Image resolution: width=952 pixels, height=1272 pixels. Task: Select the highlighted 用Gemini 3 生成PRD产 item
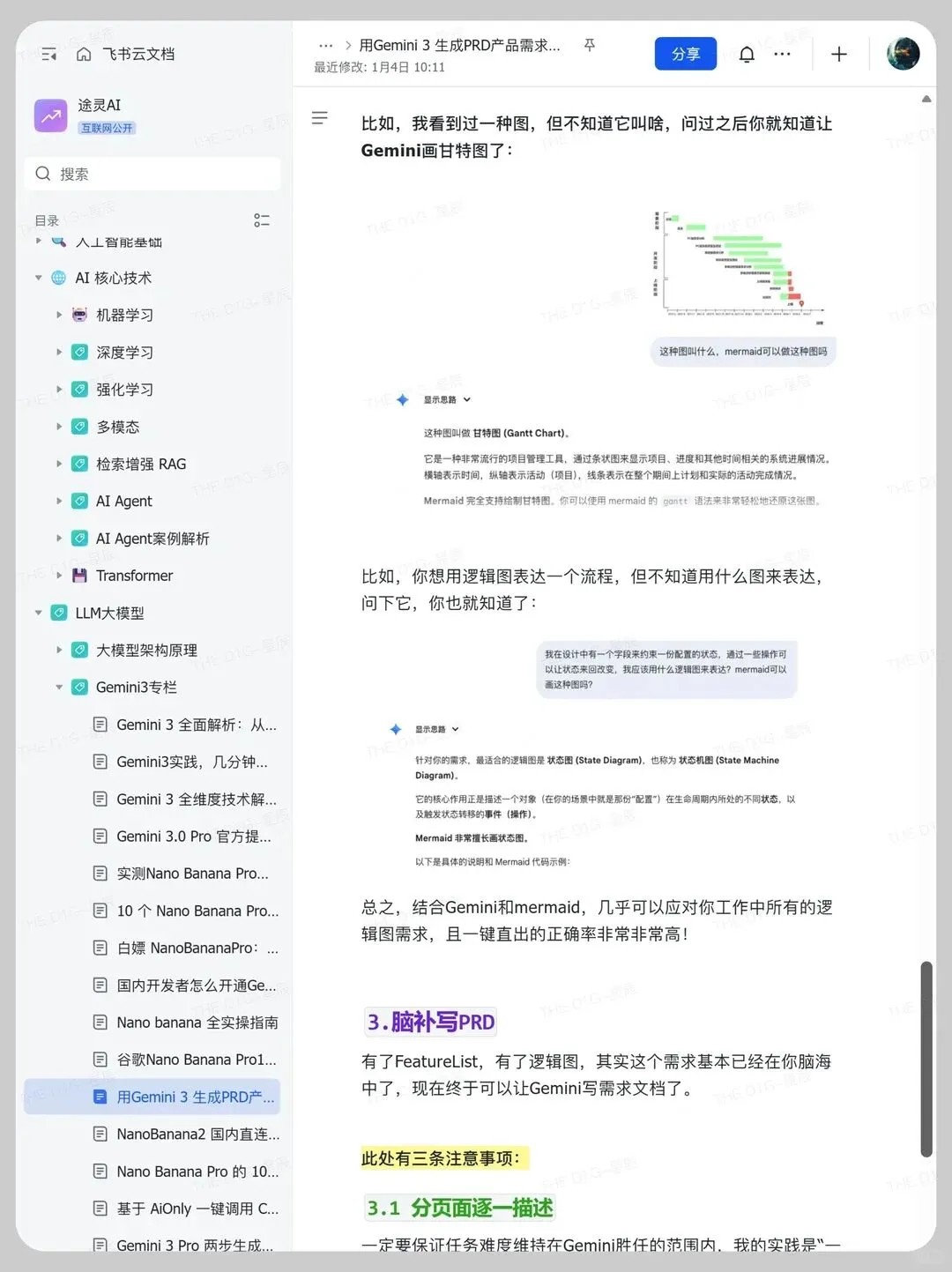point(152,1097)
